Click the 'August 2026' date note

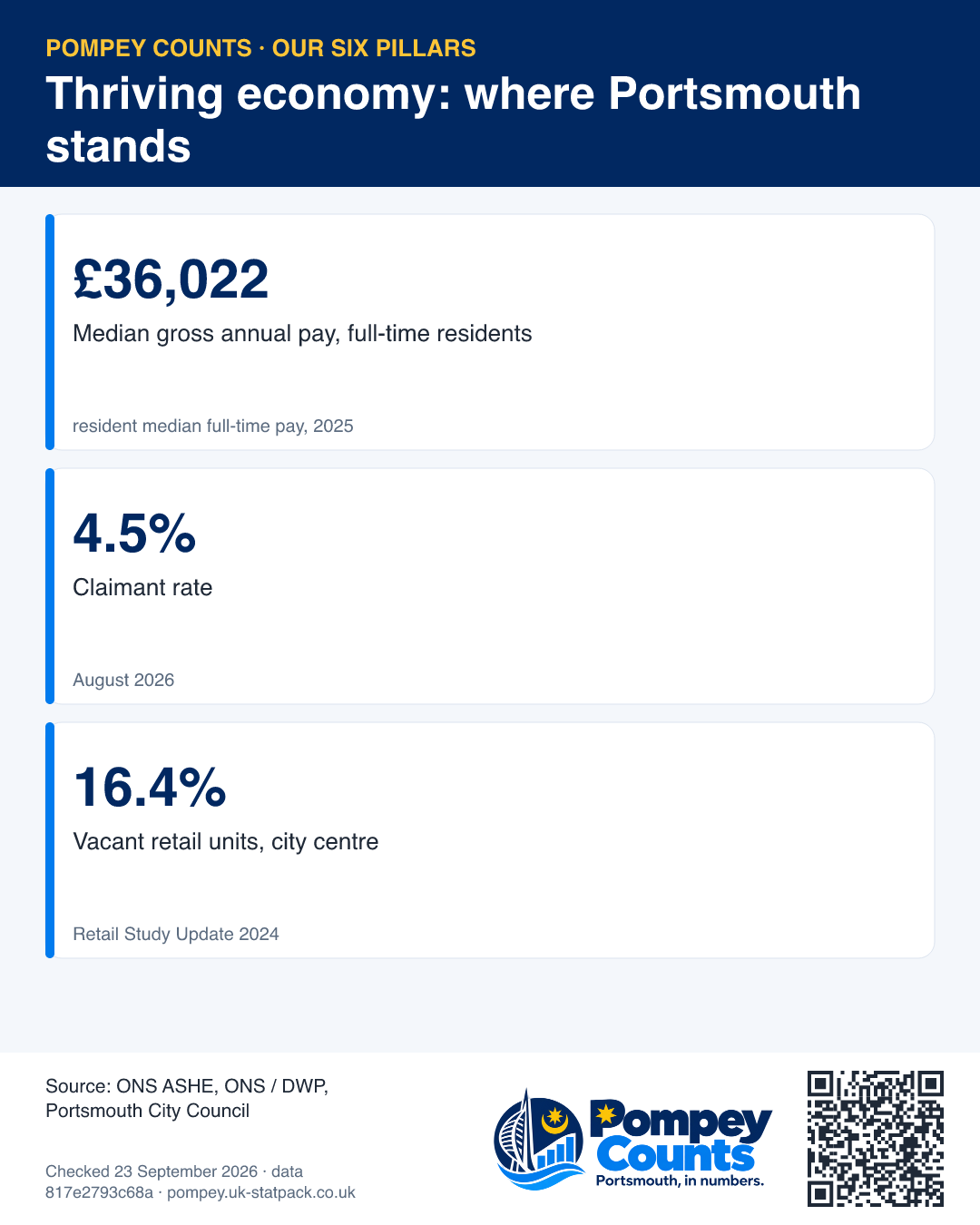(123, 680)
